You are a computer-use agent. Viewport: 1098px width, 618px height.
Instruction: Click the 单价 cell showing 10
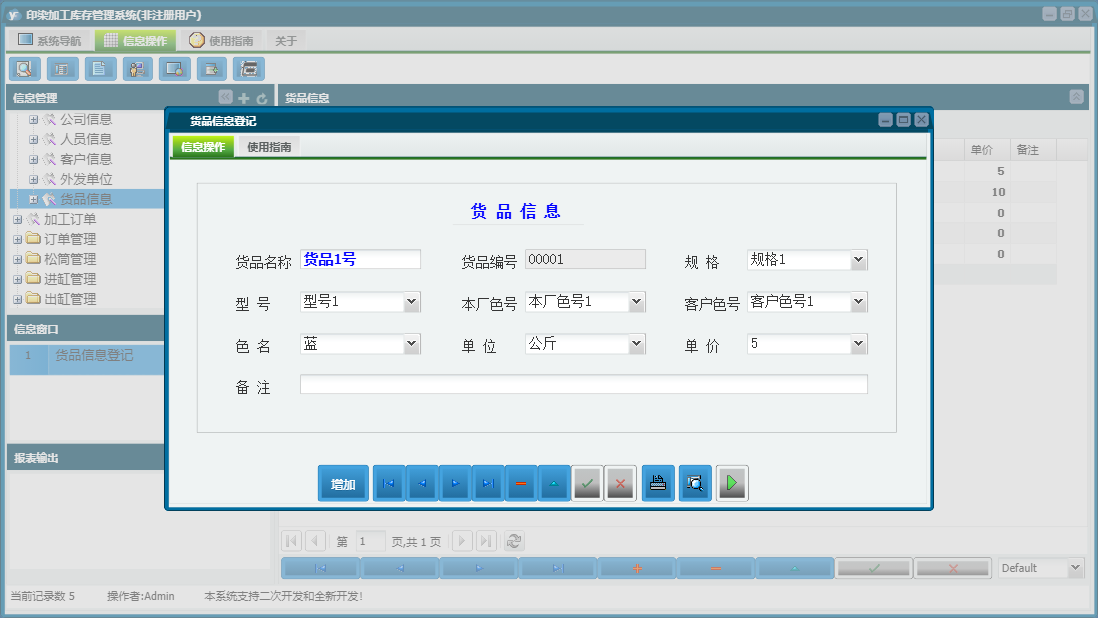(x=986, y=192)
